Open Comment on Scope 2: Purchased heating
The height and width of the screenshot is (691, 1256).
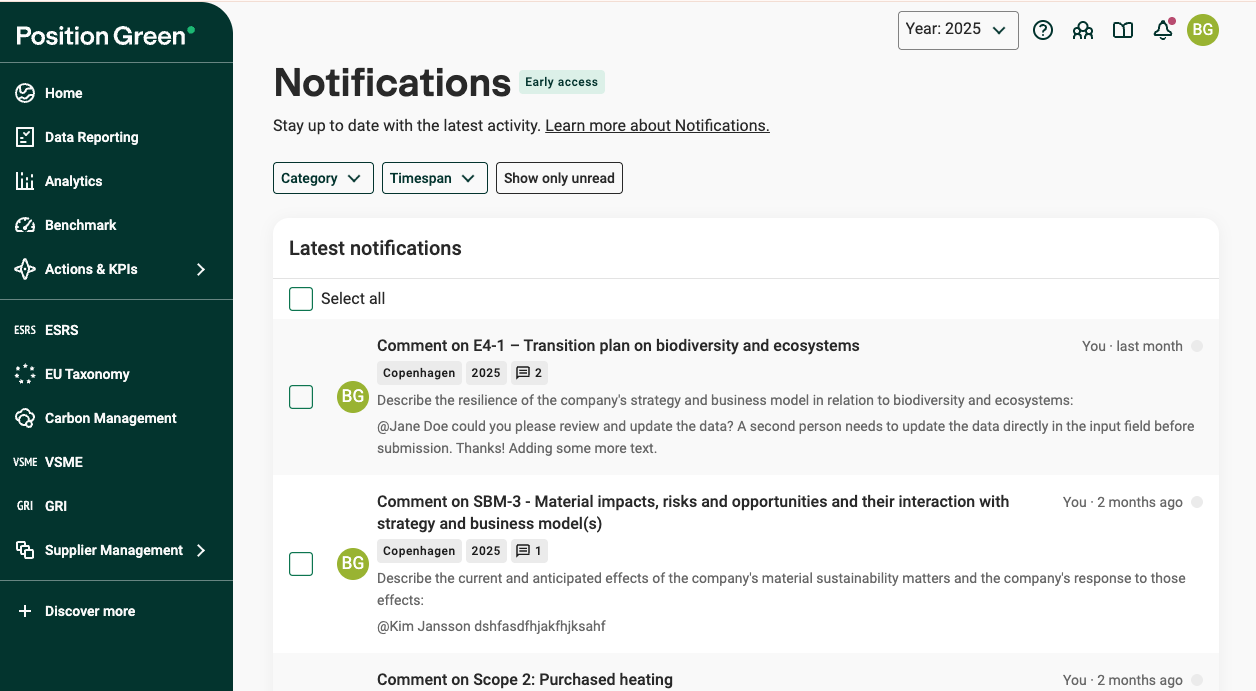tap(525, 680)
